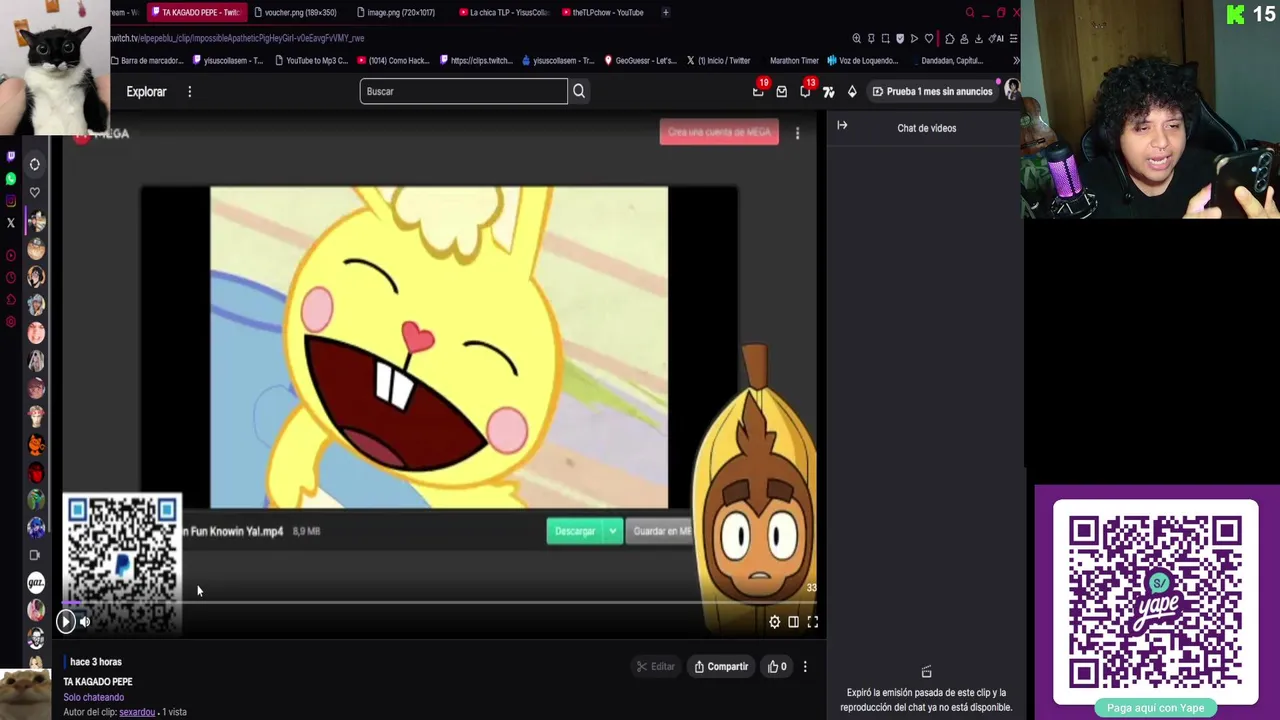Image resolution: width=1280 pixels, height=720 pixels.
Task: Click the Solo chateando category link
Action: (x=94, y=697)
